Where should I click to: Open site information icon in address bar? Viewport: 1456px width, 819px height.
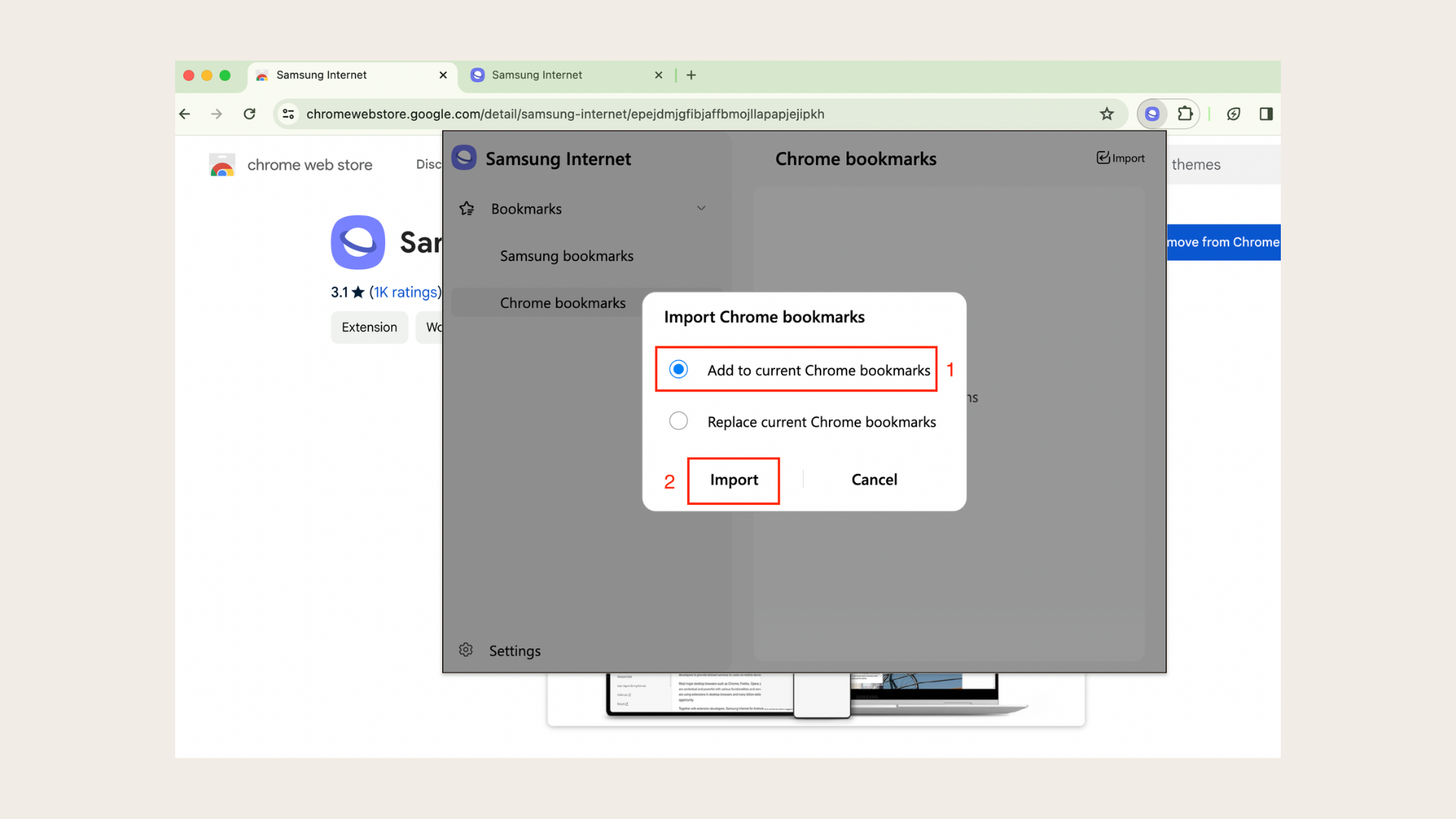tap(288, 114)
